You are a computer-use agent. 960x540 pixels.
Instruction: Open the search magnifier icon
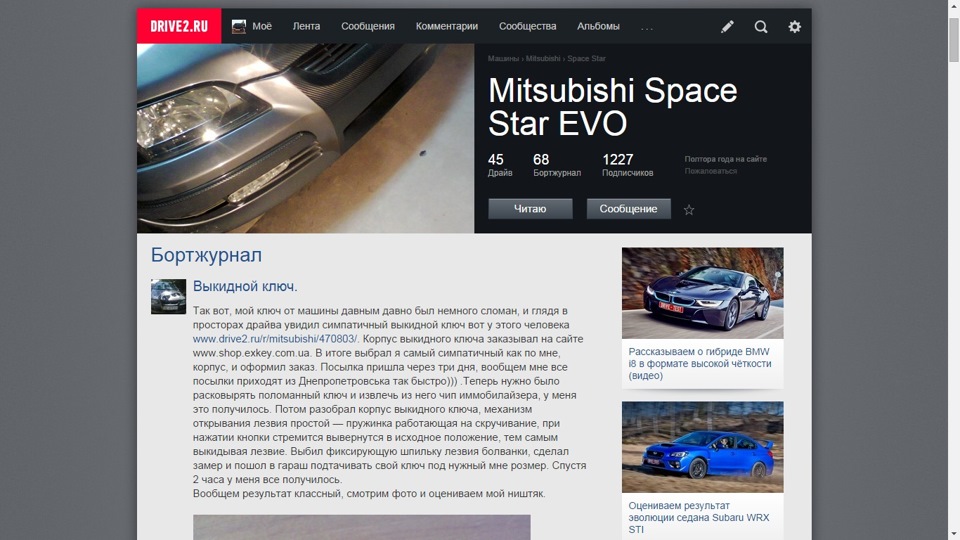tap(760, 26)
